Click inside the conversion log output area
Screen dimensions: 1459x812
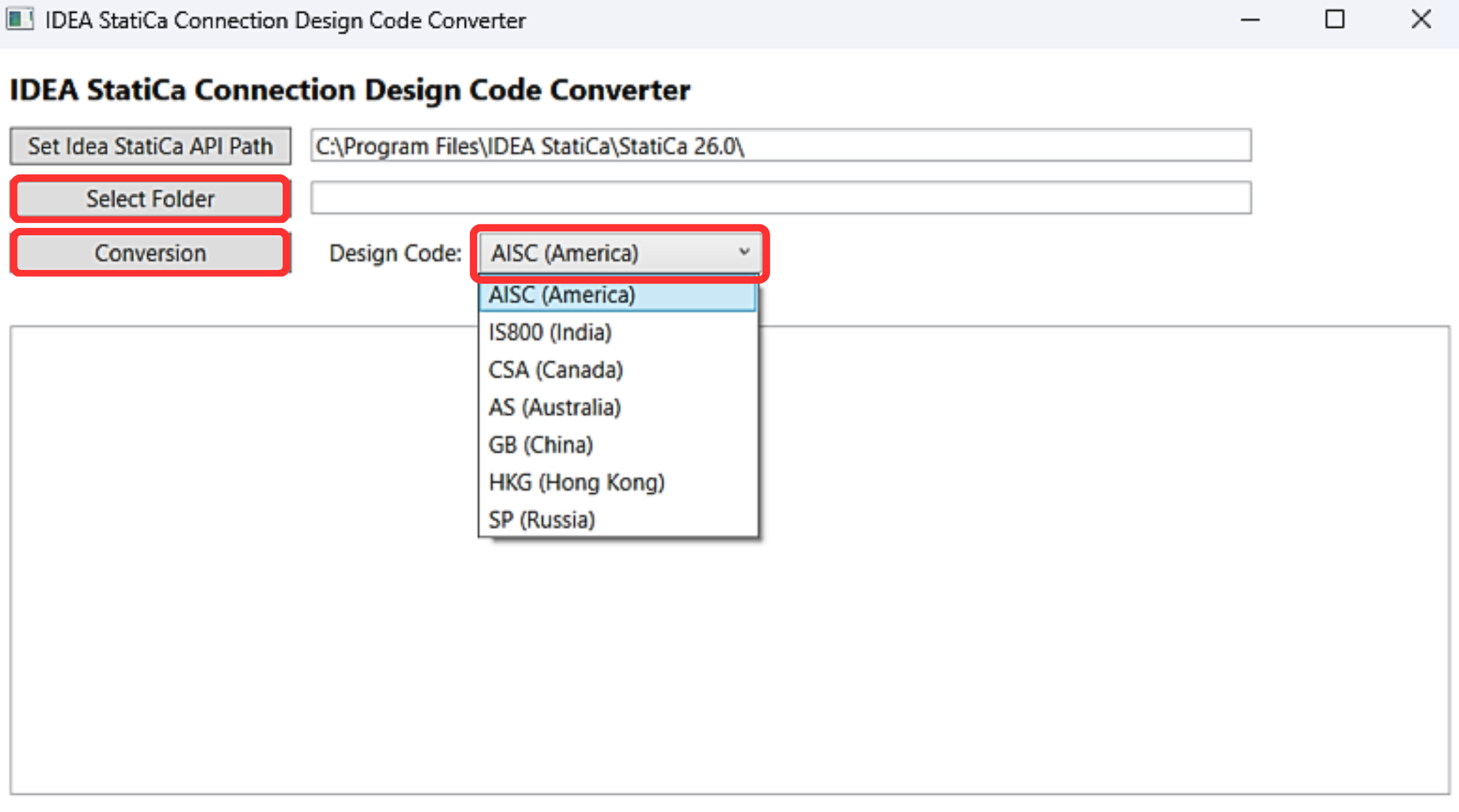click(730, 560)
